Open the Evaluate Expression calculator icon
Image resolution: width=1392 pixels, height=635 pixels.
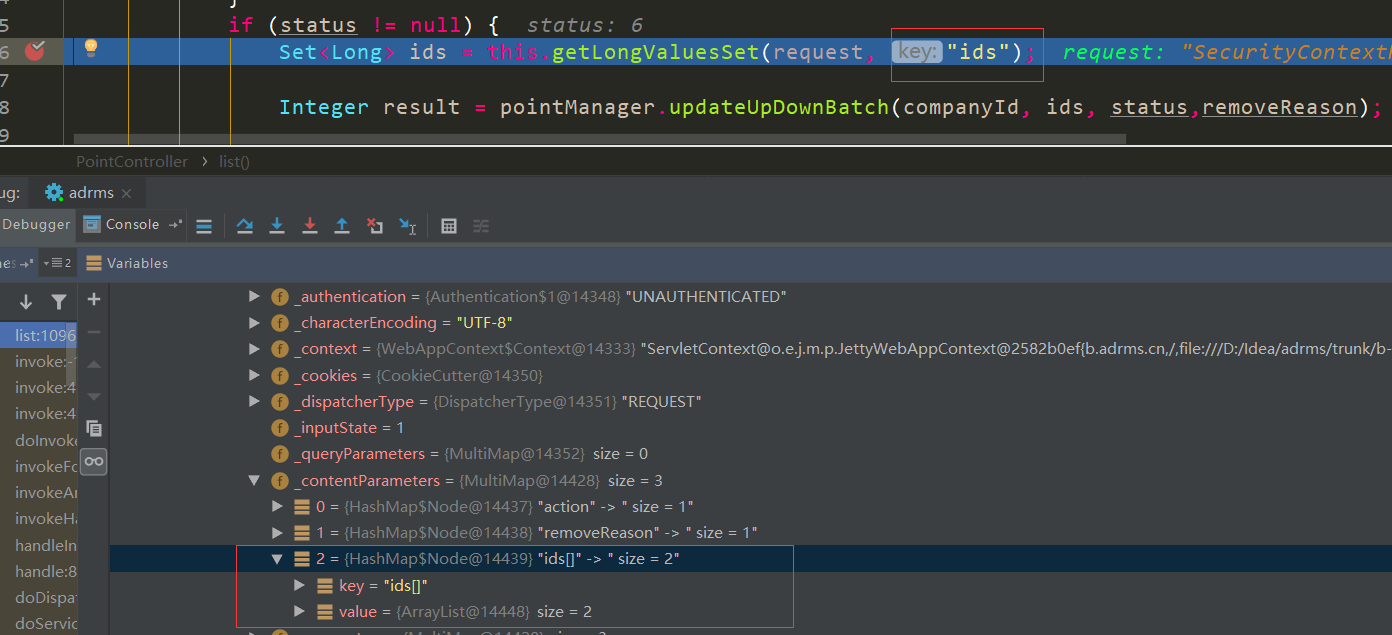click(x=448, y=226)
